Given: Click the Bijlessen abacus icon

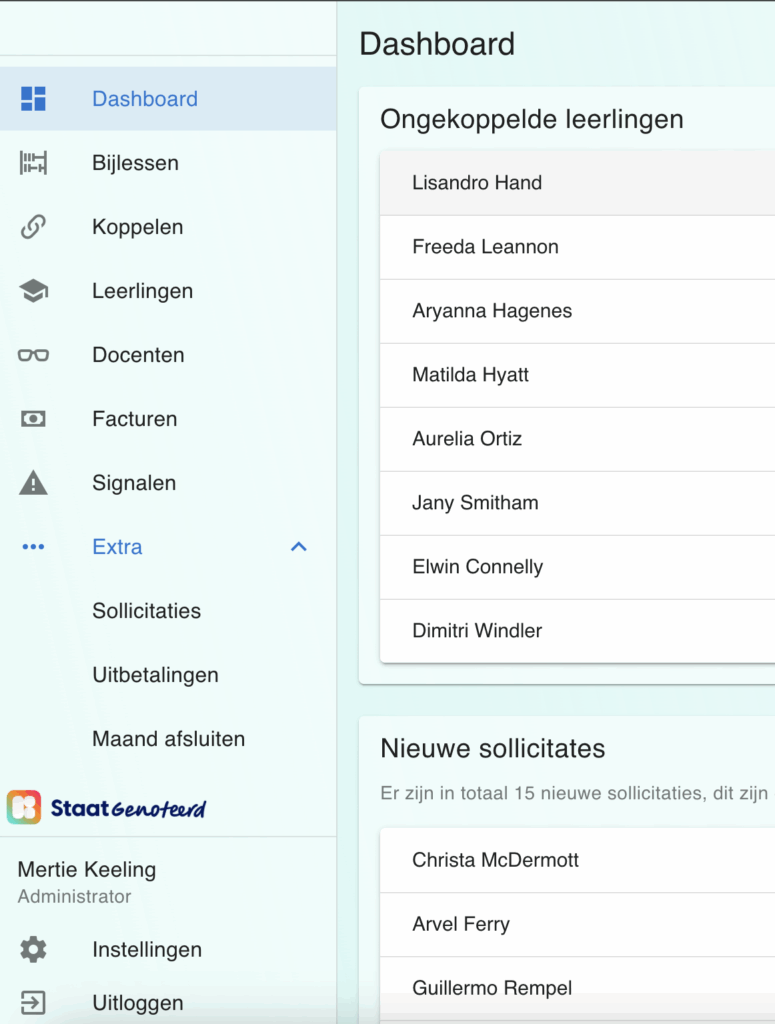Looking at the screenshot, I should pos(33,163).
